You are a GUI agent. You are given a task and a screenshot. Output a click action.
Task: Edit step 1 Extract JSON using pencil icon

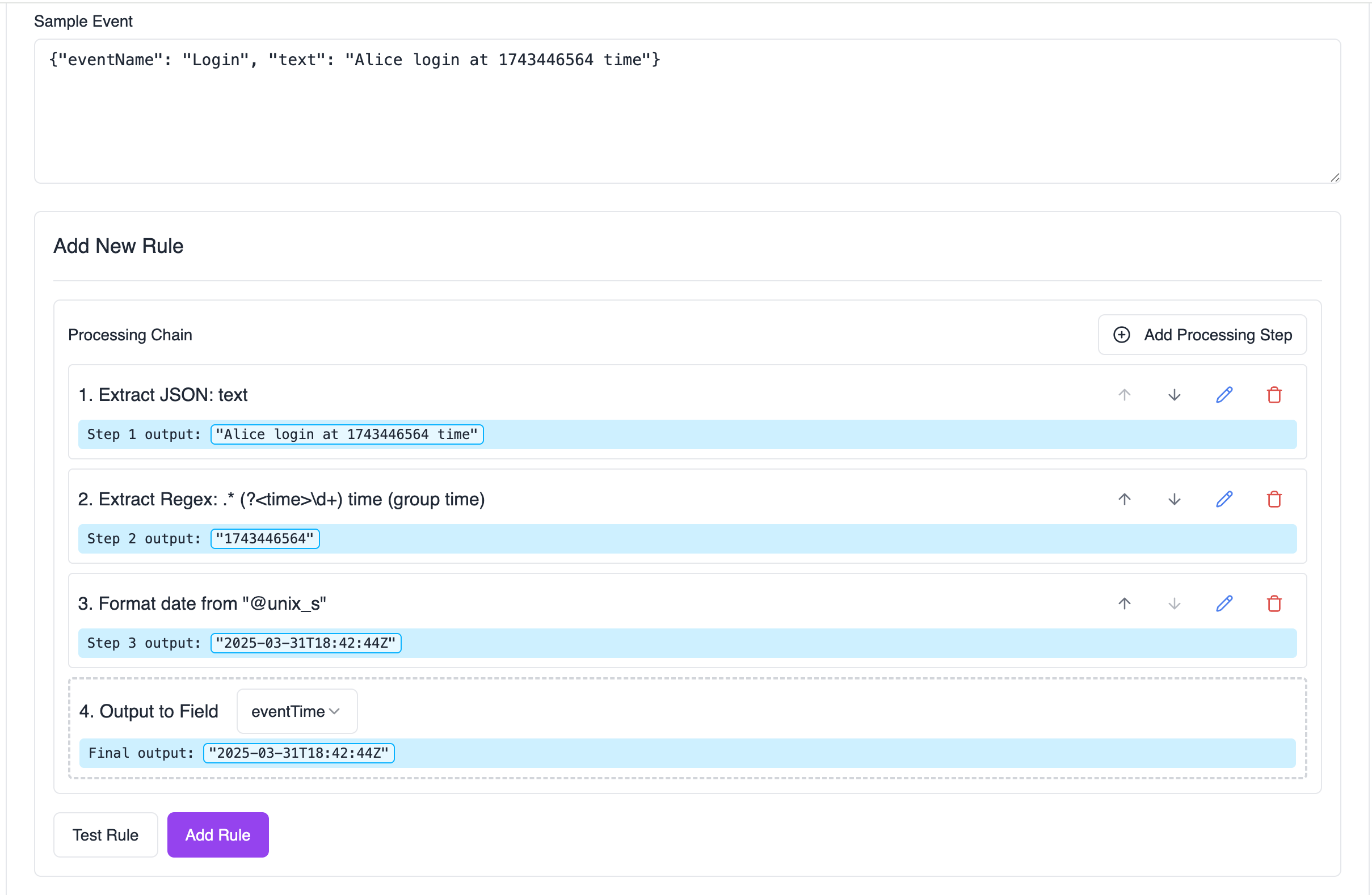pyautogui.click(x=1224, y=395)
